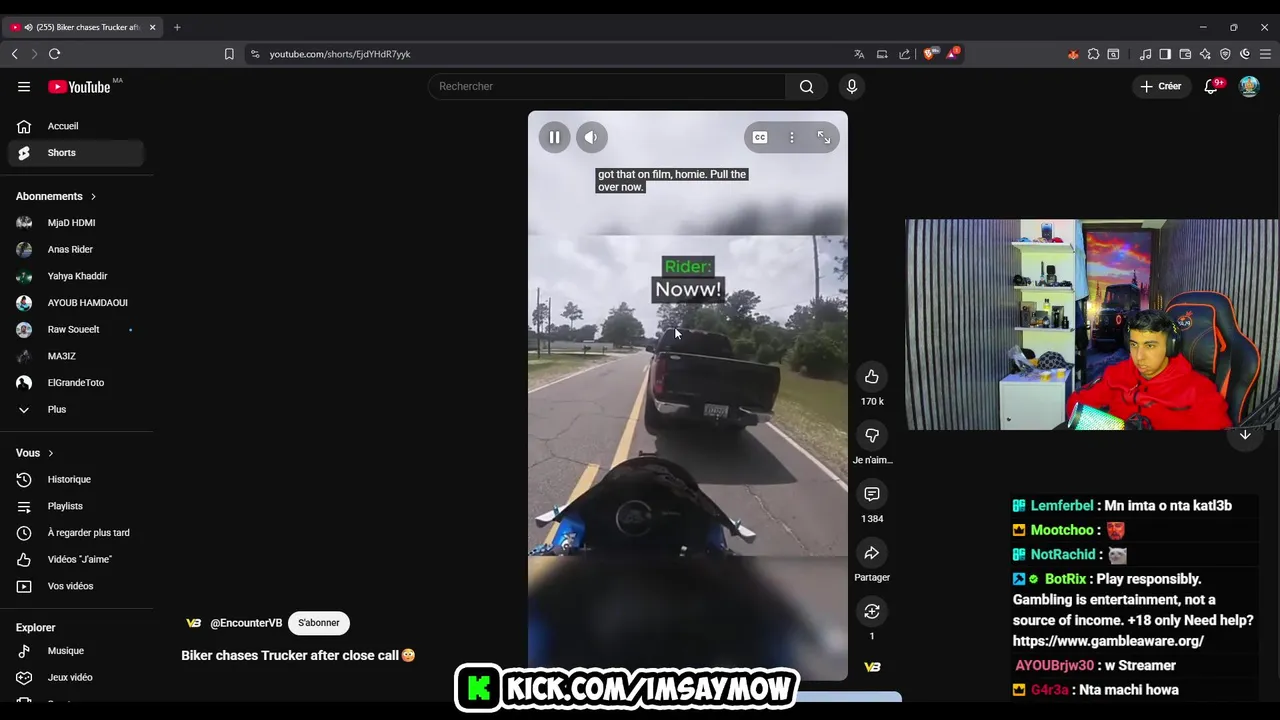Open YouTube notifications bell
The image size is (1280, 720).
point(1211,86)
